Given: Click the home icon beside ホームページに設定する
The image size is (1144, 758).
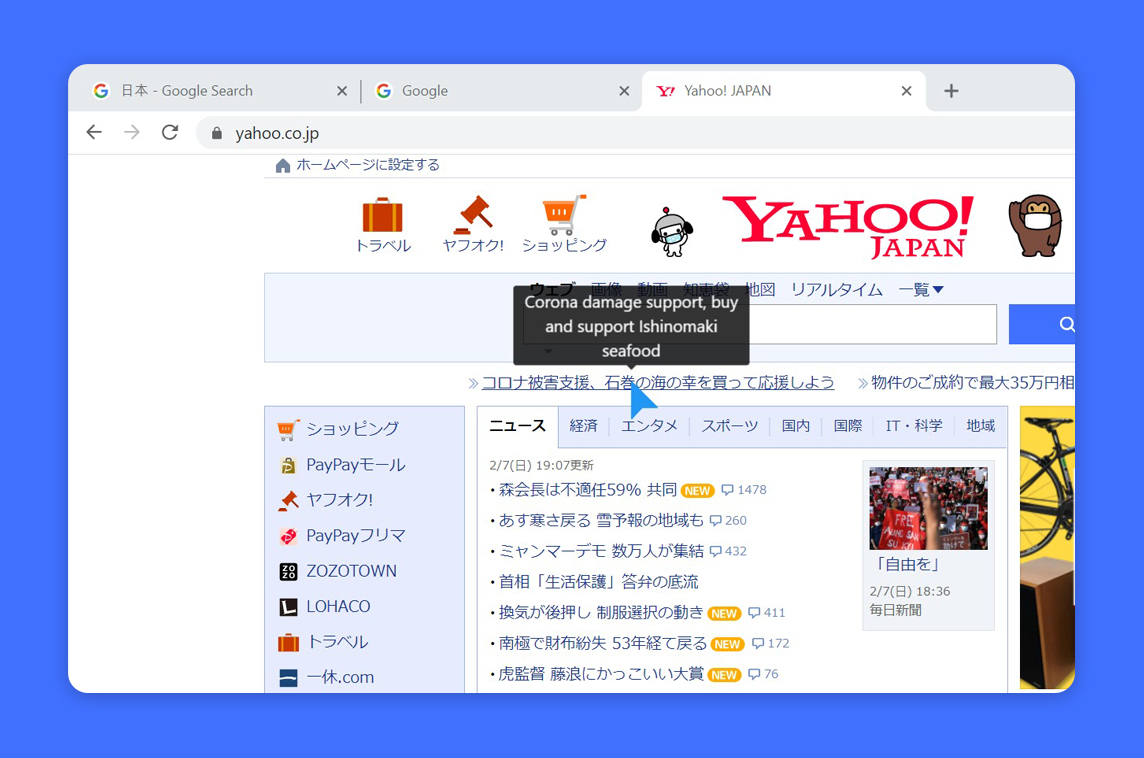Looking at the screenshot, I should [283, 166].
